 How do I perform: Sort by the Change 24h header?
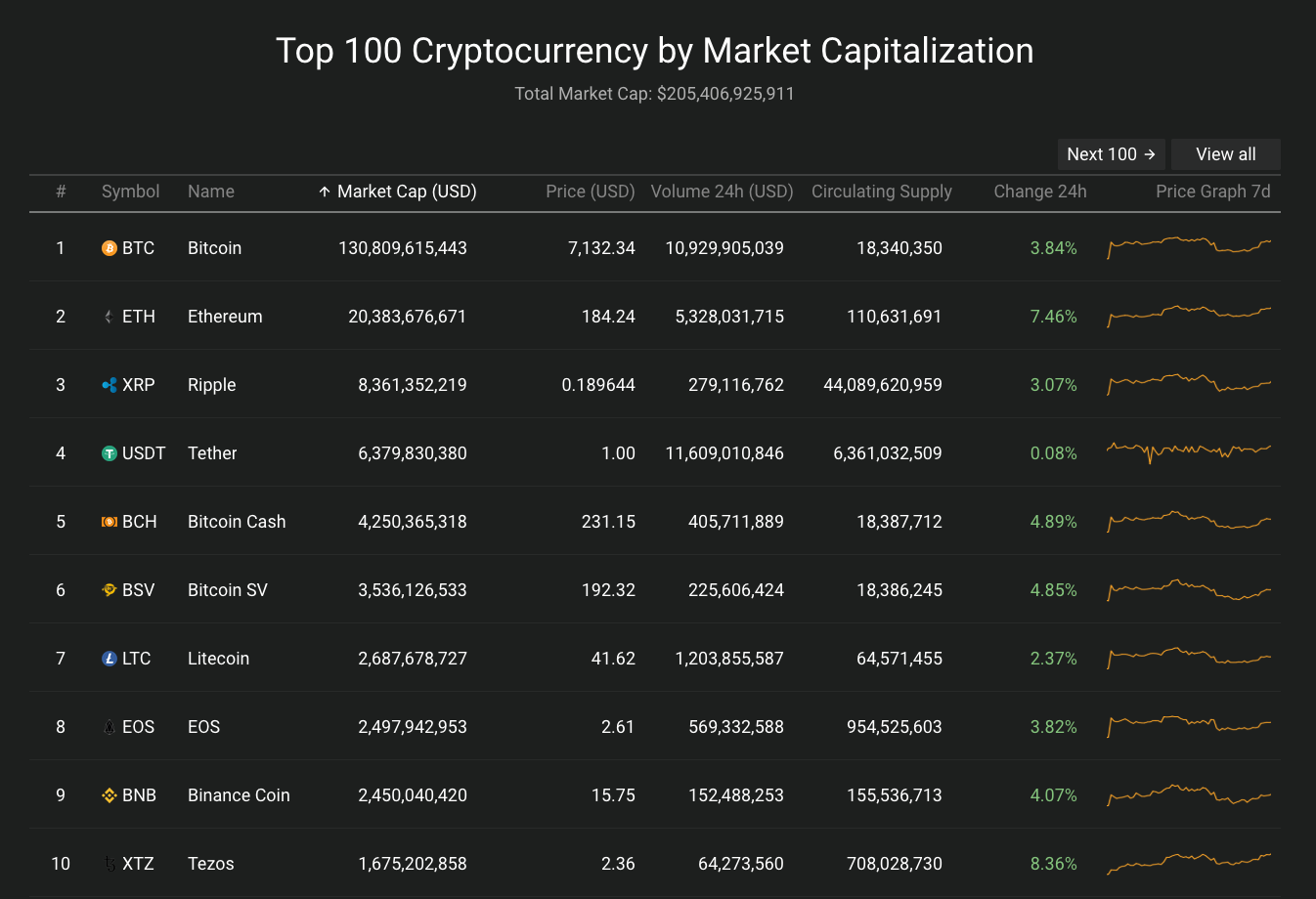(1040, 192)
